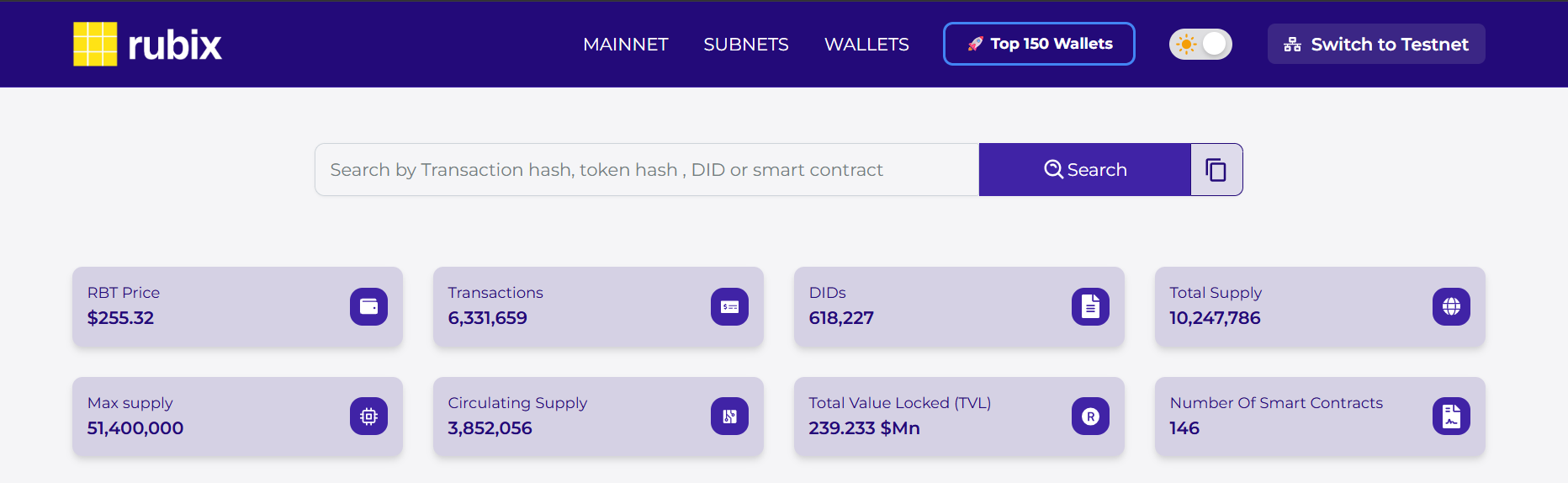Screen dimensions: 1568x483
Task: Click the Transactions card dollar icon
Action: pos(729,306)
